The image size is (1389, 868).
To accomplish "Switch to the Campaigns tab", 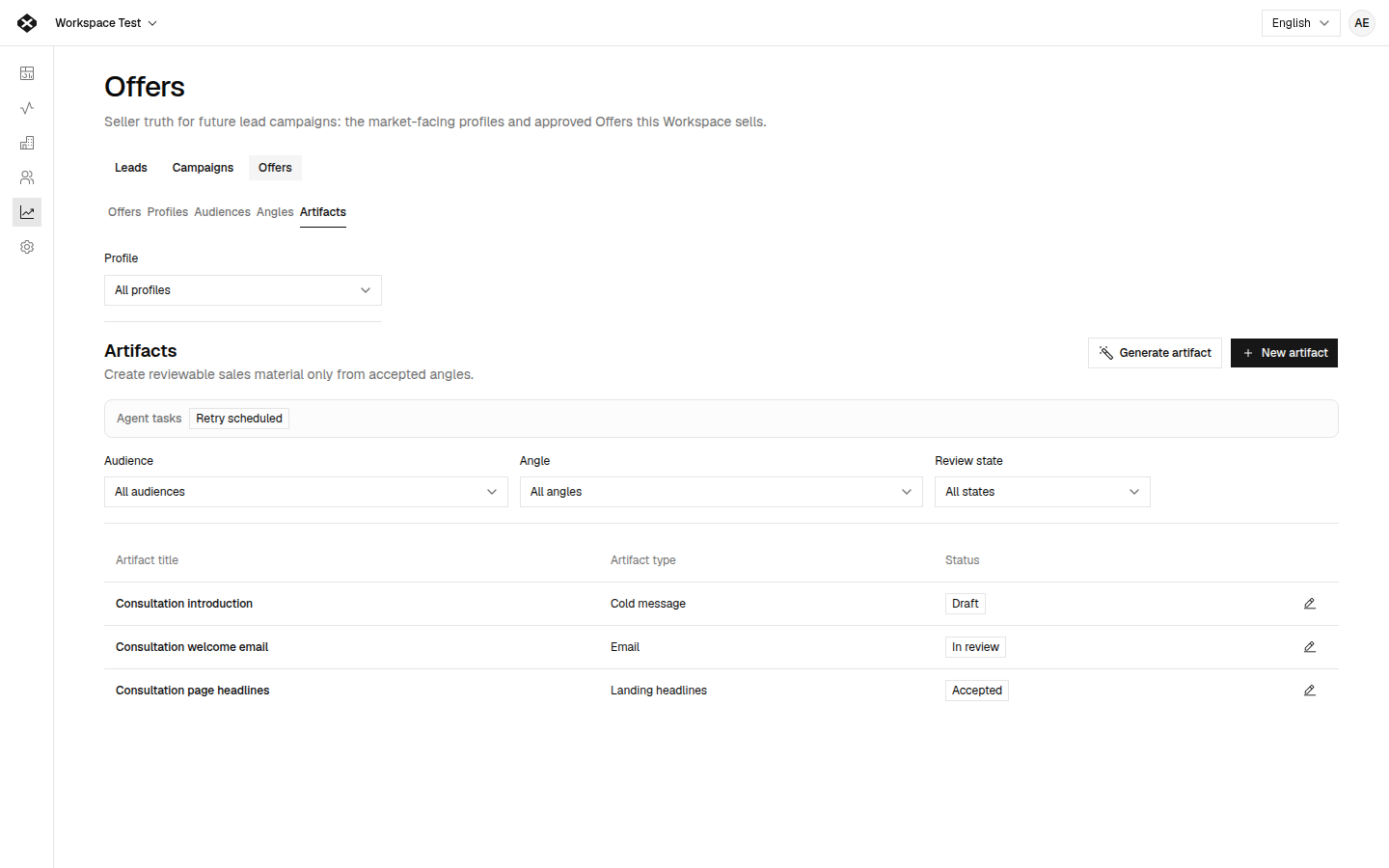I will point(203,168).
